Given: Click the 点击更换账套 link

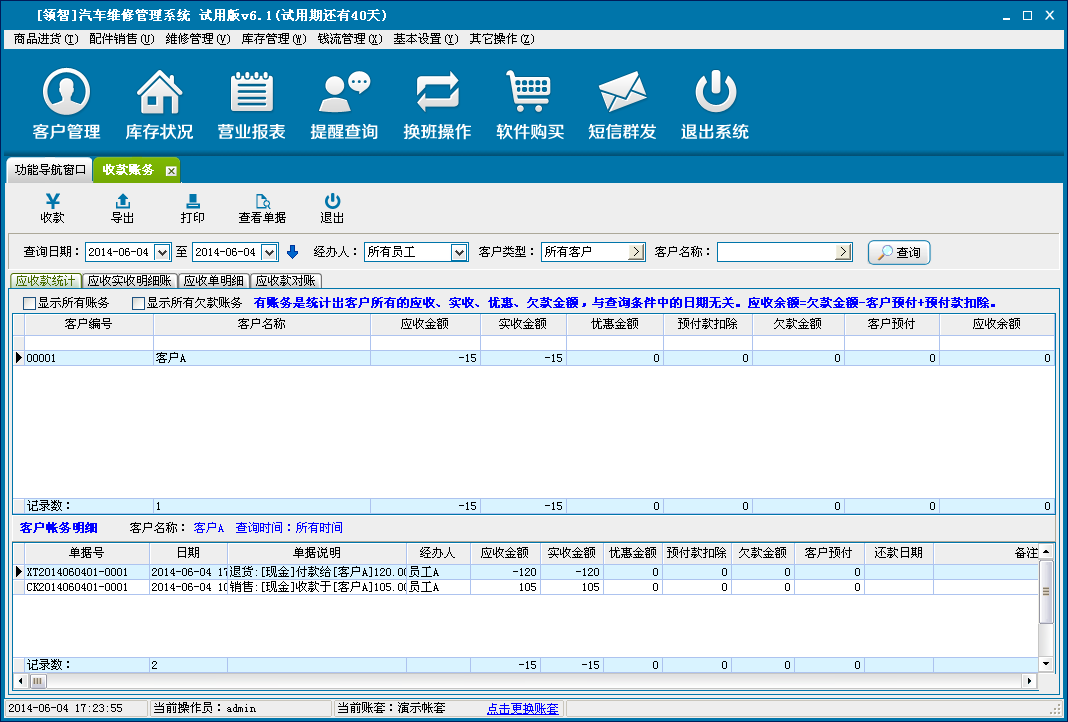Looking at the screenshot, I should (x=523, y=708).
